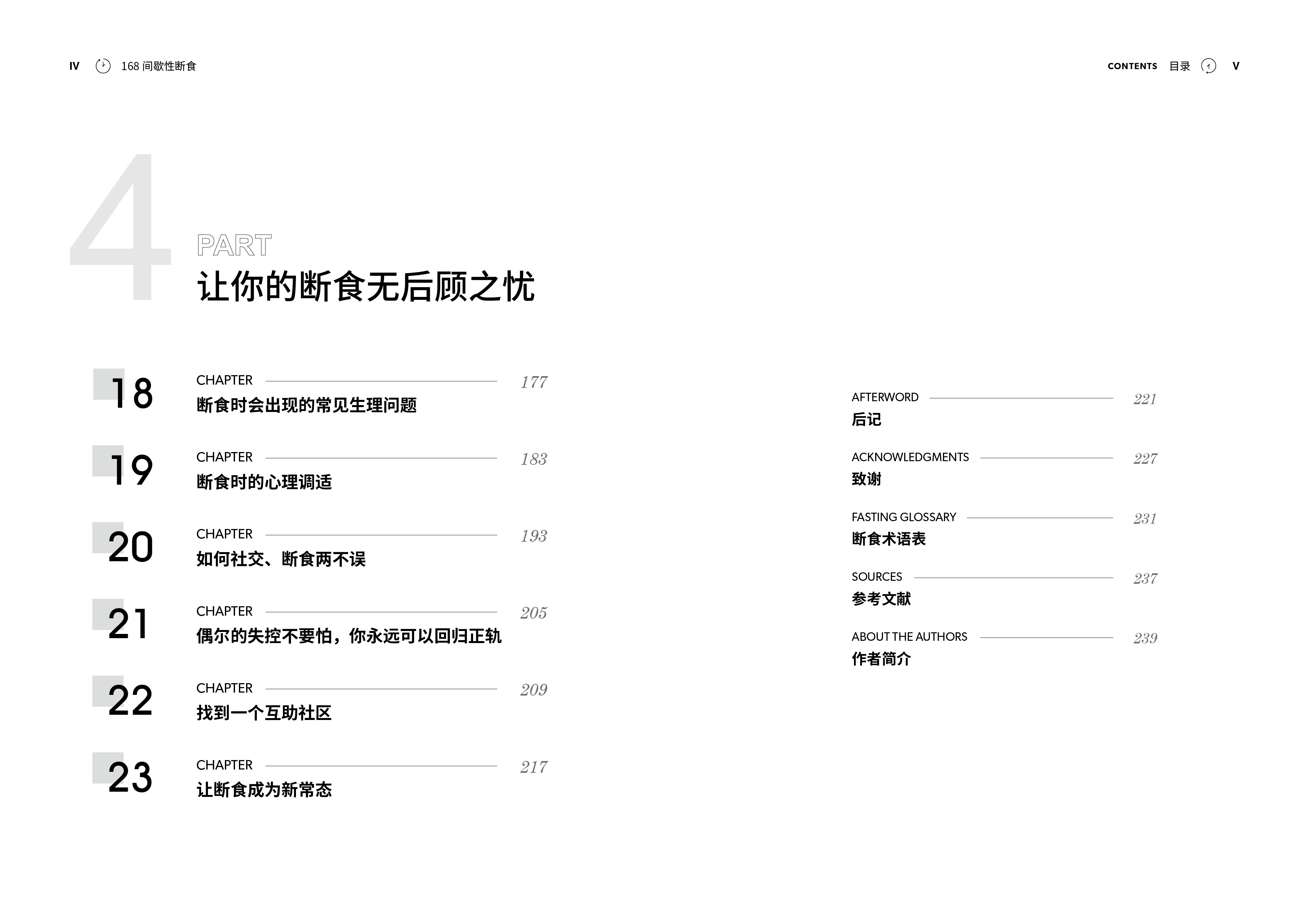1309x924 pixels.
Task: Open the 参考文献 entry
Action: click(881, 598)
